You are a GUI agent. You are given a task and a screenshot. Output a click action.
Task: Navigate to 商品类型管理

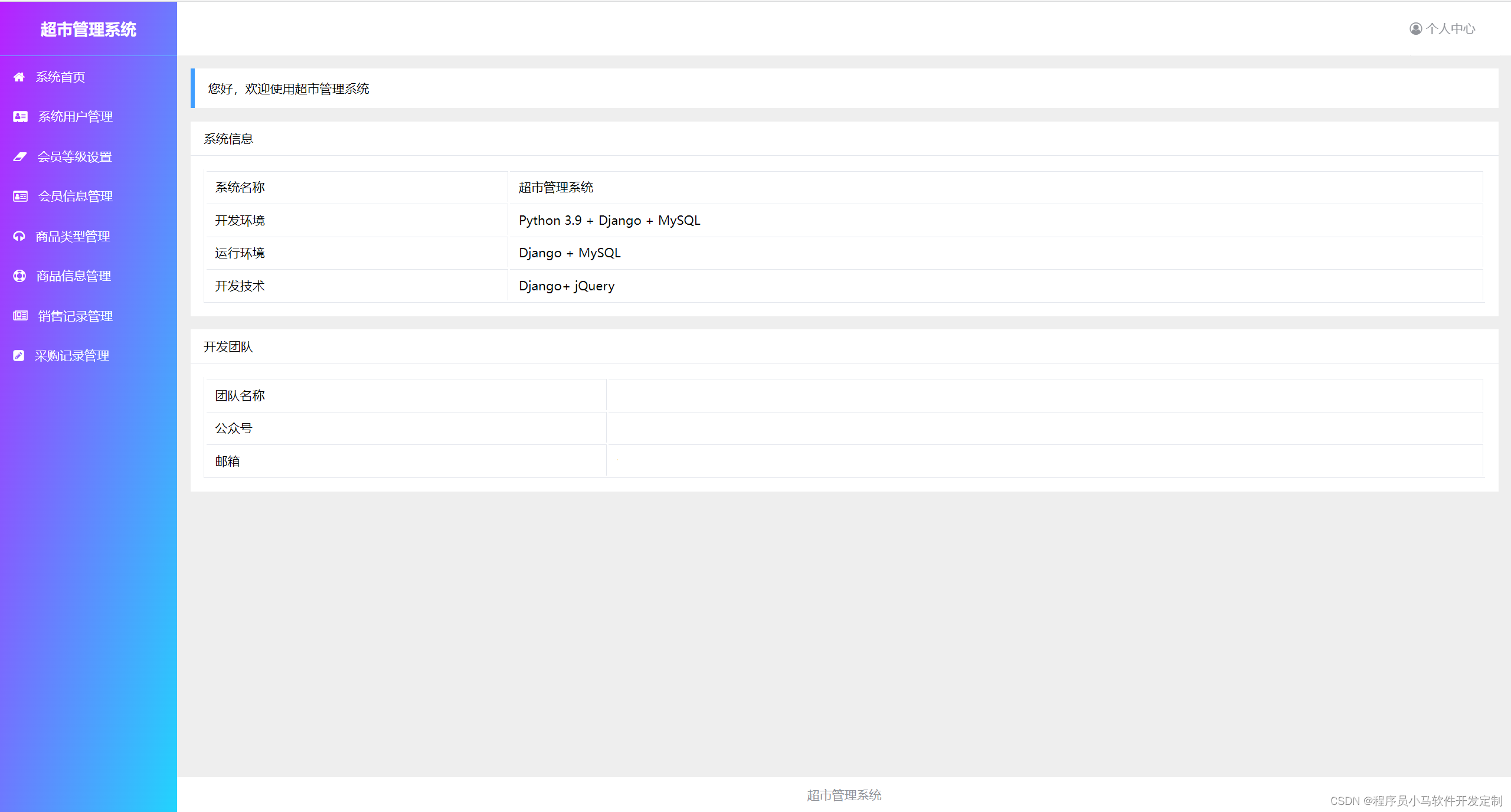[73, 237]
